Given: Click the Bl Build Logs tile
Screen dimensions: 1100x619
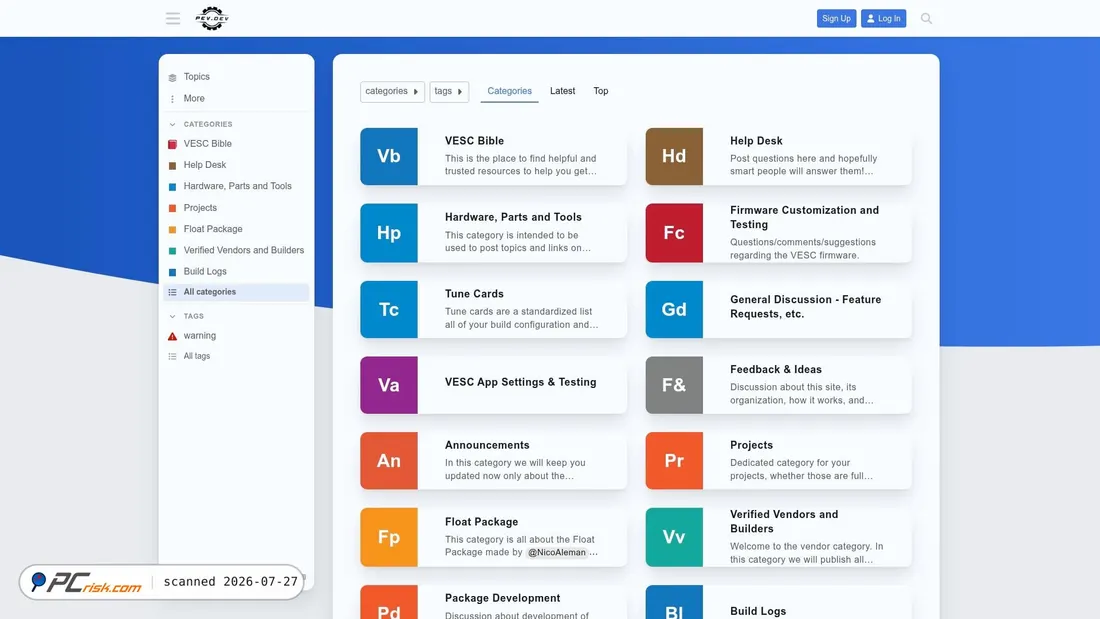Looking at the screenshot, I should click(x=673, y=602).
